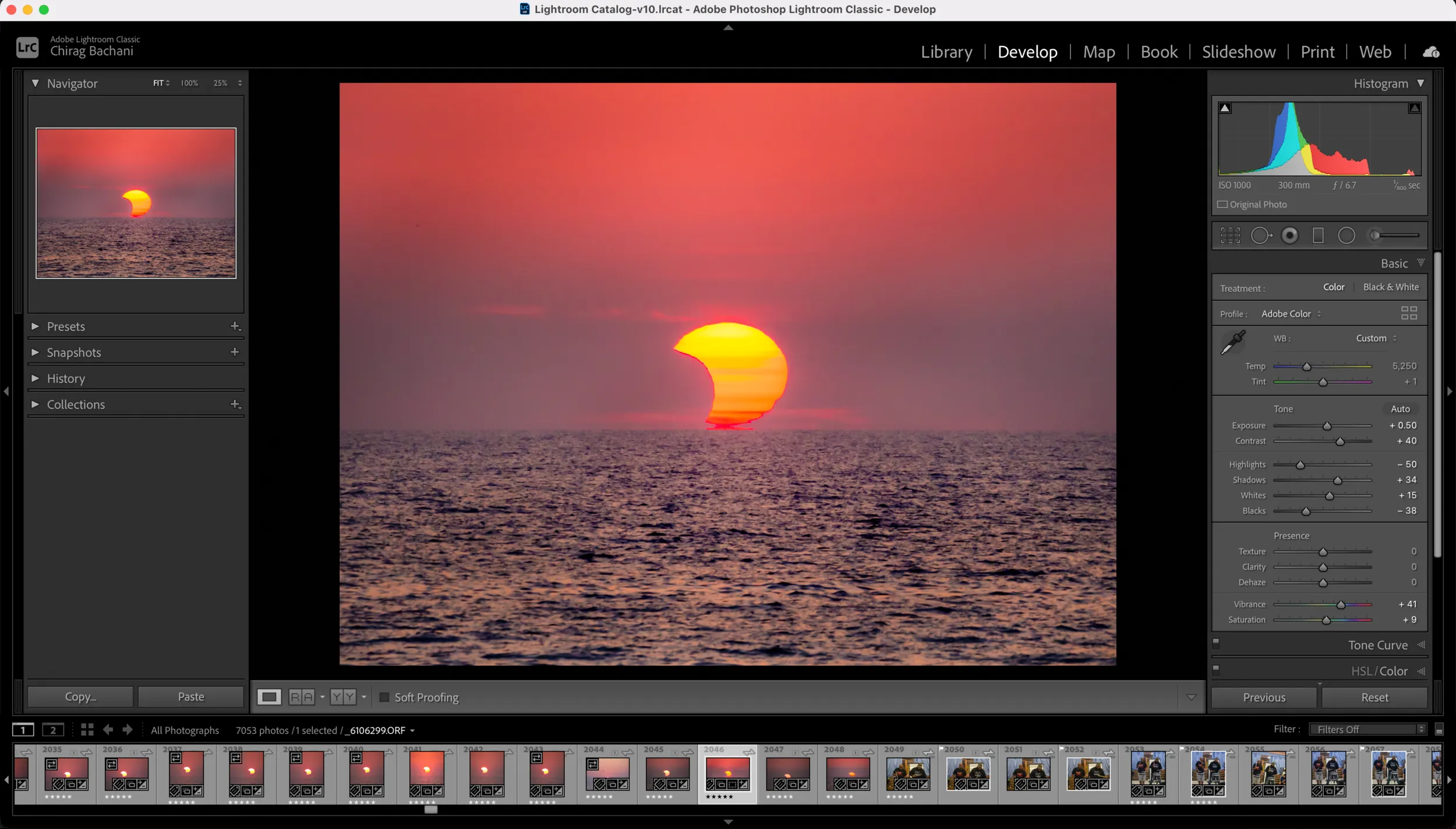Select the Spot Removal tool
Viewport: 1456px width, 829px height.
coord(1261,235)
